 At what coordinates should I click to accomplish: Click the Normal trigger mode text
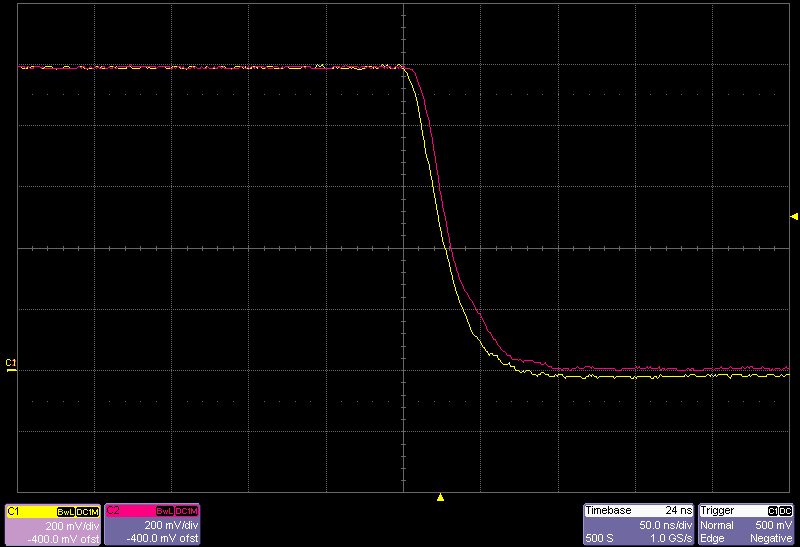717,525
